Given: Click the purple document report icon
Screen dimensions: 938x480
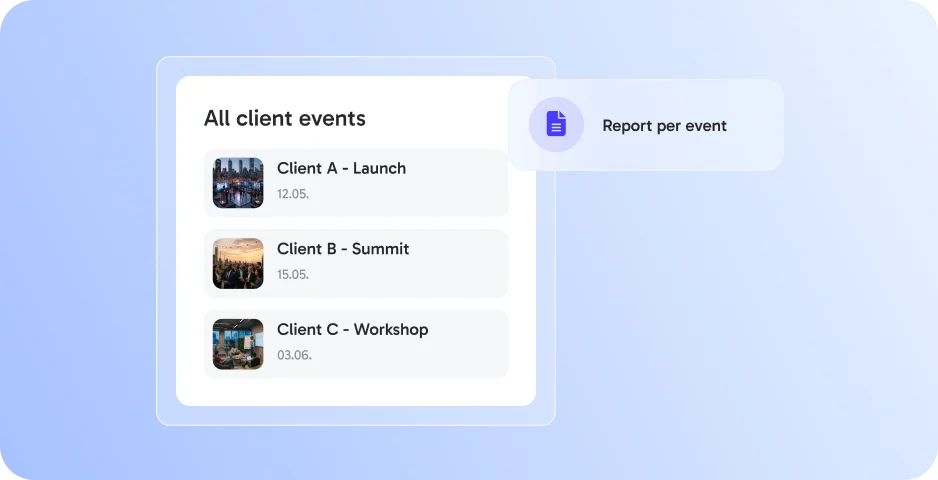Looking at the screenshot, I should [x=556, y=124].
